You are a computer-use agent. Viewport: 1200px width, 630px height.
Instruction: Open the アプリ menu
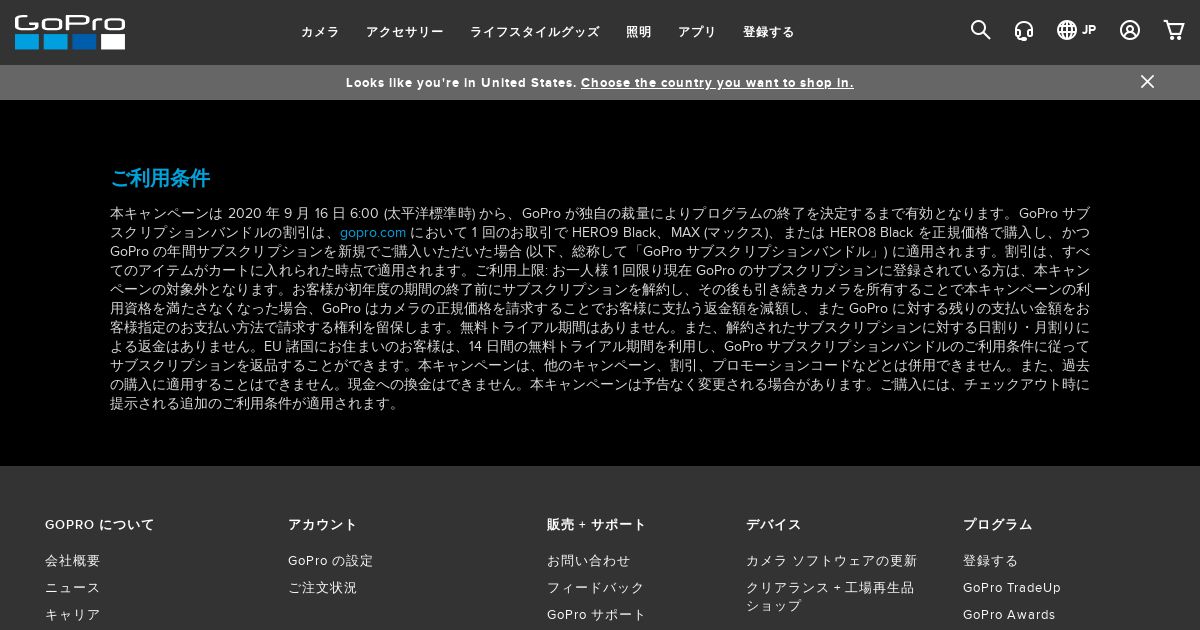[697, 32]
